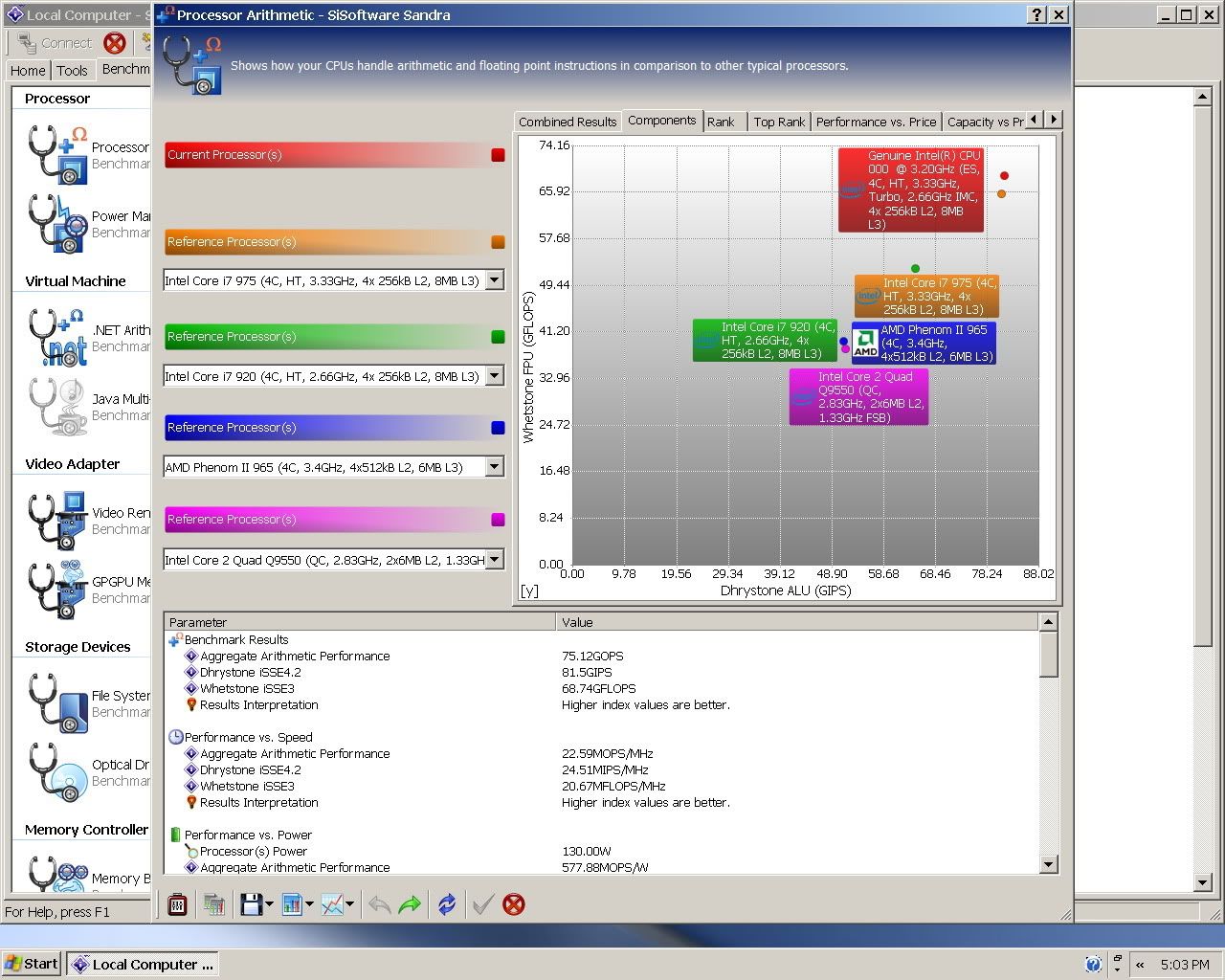
Task: Click the Save (floppy disk) icon
Action: point(251,903)
